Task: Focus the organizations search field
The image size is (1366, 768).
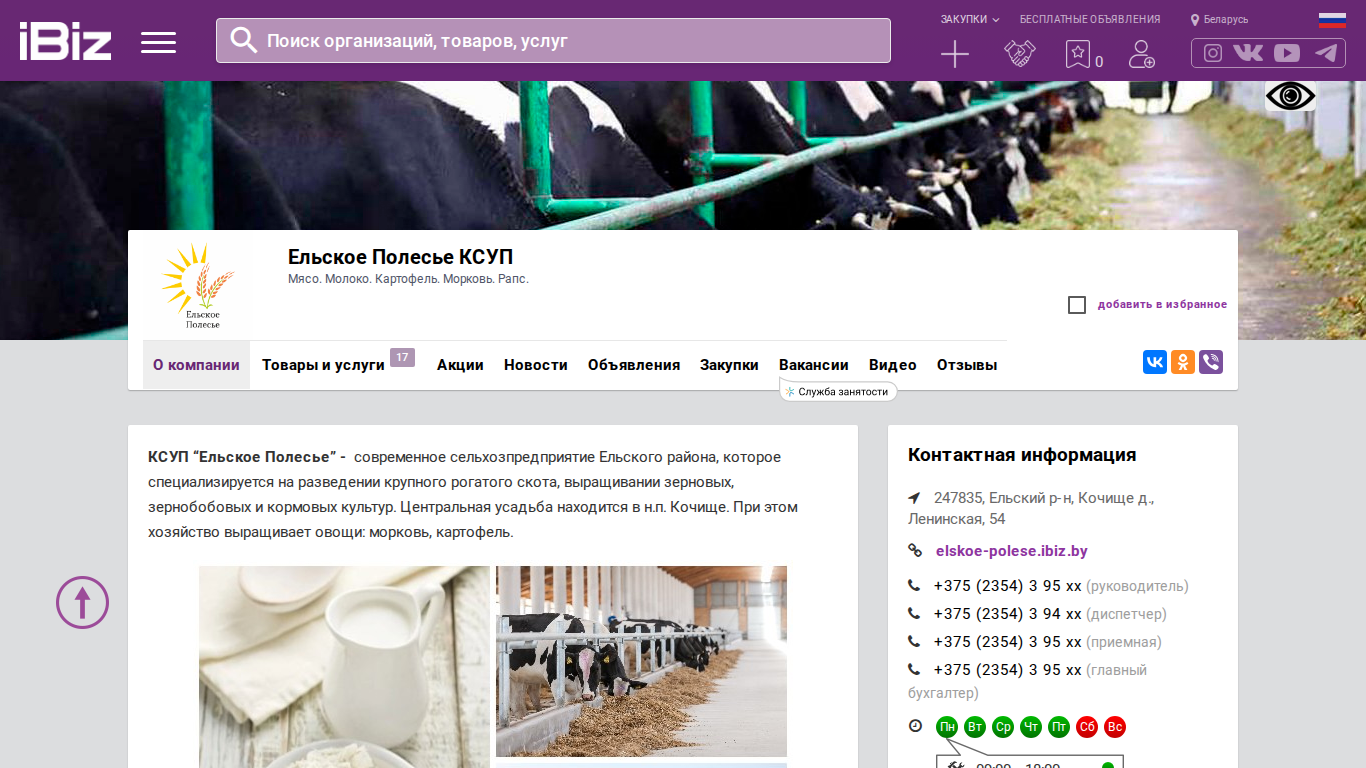Action: (553, 41)
